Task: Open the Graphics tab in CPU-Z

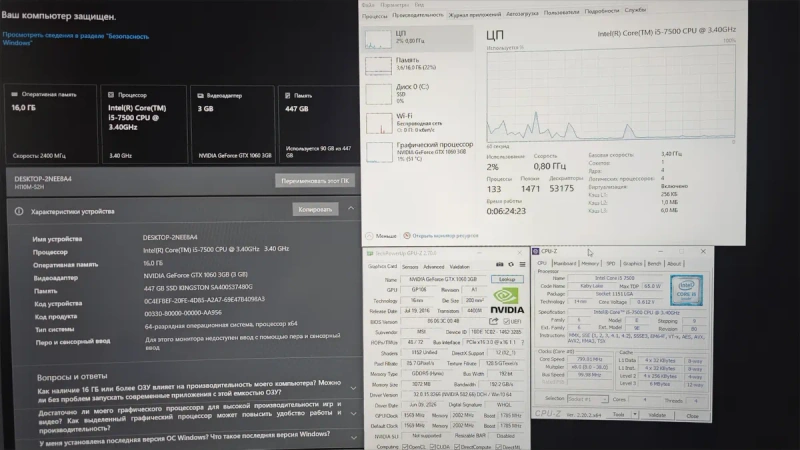Action: (x=632, y=264)
